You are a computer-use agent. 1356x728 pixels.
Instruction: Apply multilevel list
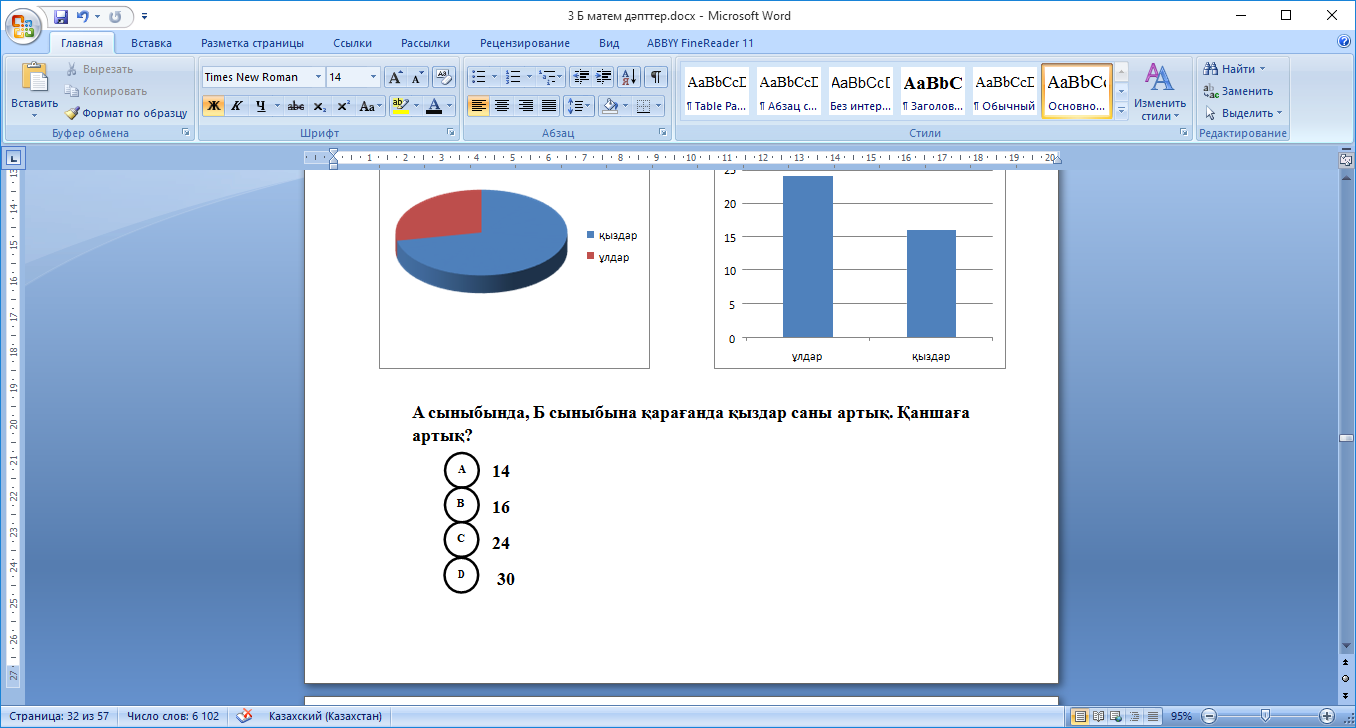tap(548, 77)
